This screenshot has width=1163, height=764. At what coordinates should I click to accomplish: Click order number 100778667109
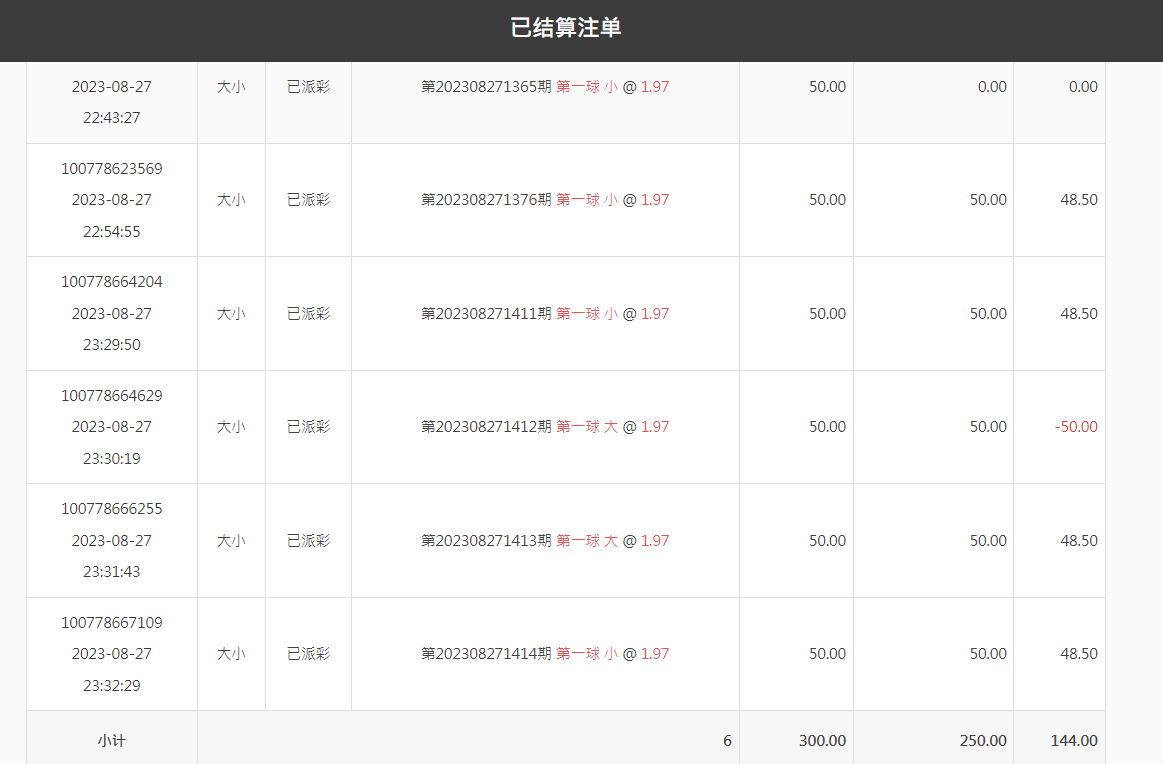click(112, 622)
